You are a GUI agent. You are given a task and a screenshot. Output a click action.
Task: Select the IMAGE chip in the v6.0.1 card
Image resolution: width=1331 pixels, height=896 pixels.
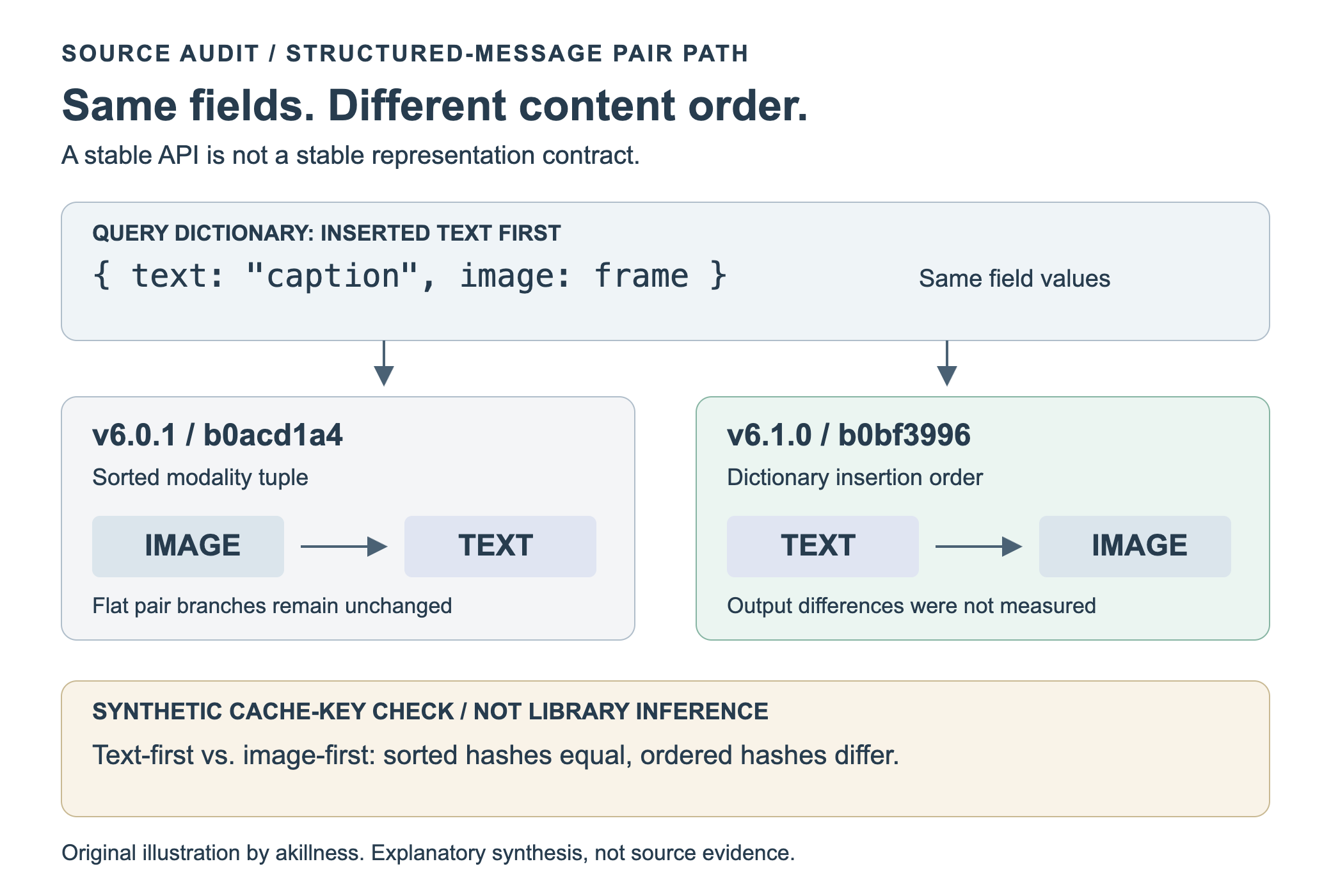point(188,546)
